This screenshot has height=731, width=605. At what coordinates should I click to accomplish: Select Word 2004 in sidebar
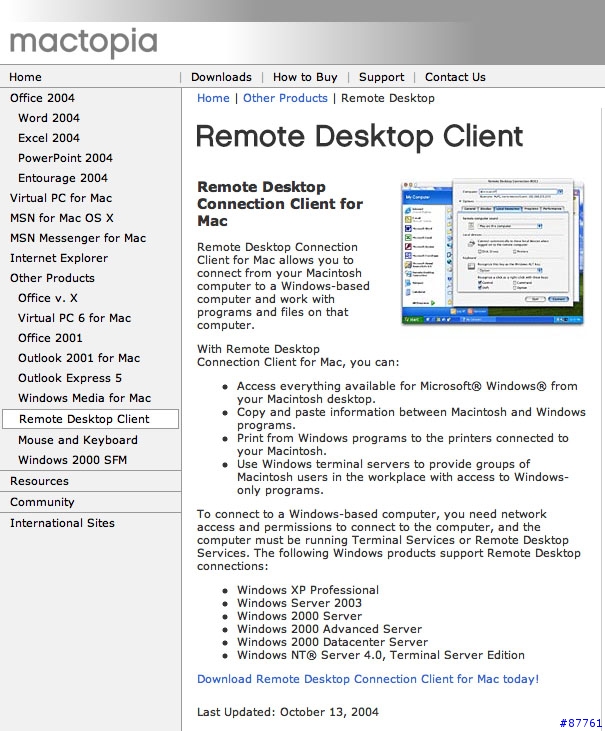click(x=49, y=118)
